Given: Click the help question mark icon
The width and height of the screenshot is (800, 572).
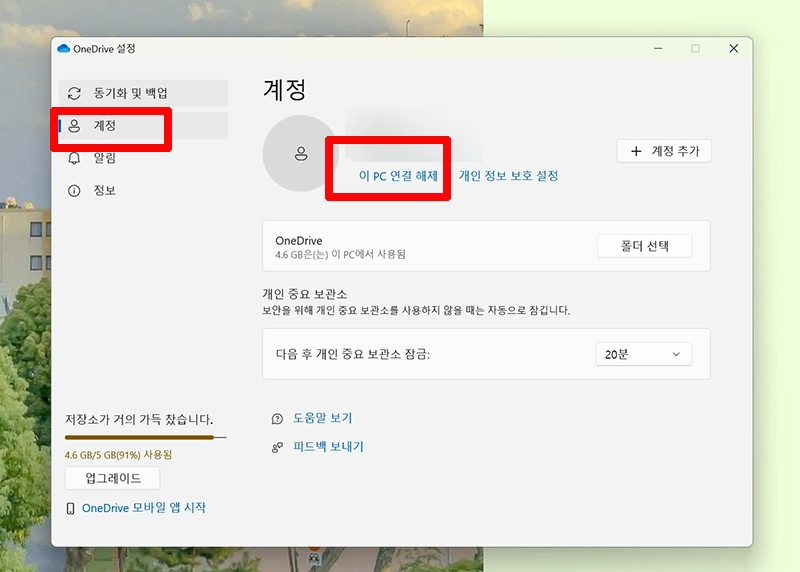Looking at the screenshot, I should [277, 419].
